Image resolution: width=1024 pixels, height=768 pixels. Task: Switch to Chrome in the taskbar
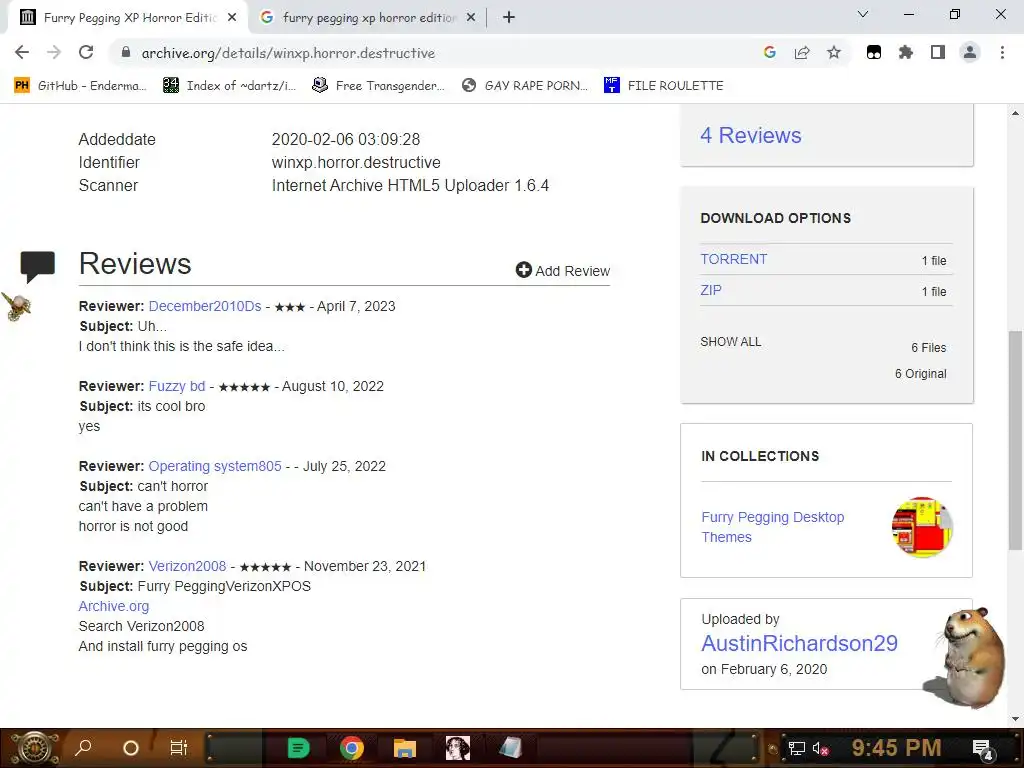(x=351, y=748)
